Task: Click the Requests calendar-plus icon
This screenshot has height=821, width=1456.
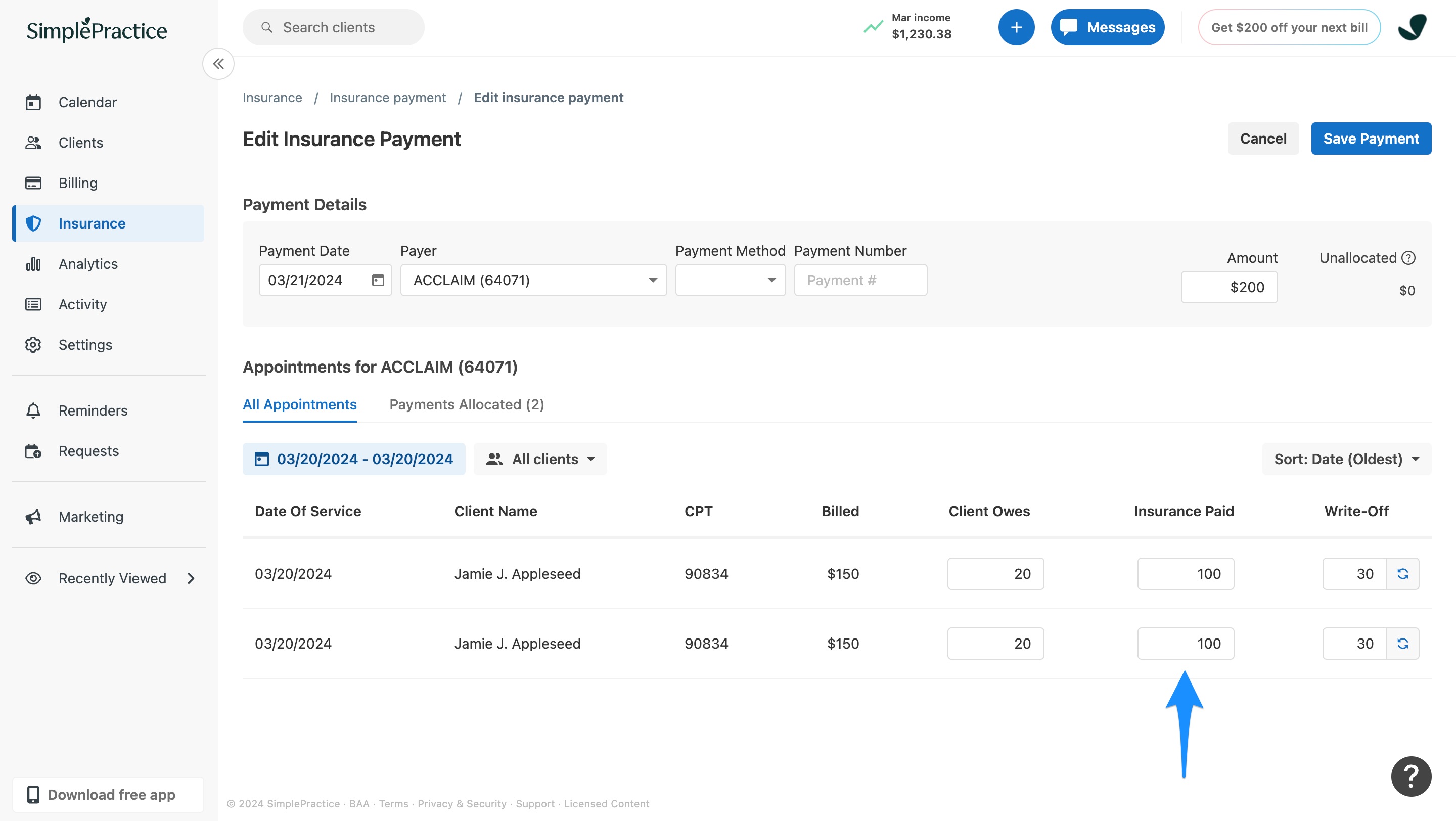Action: (x=33, y=451)
